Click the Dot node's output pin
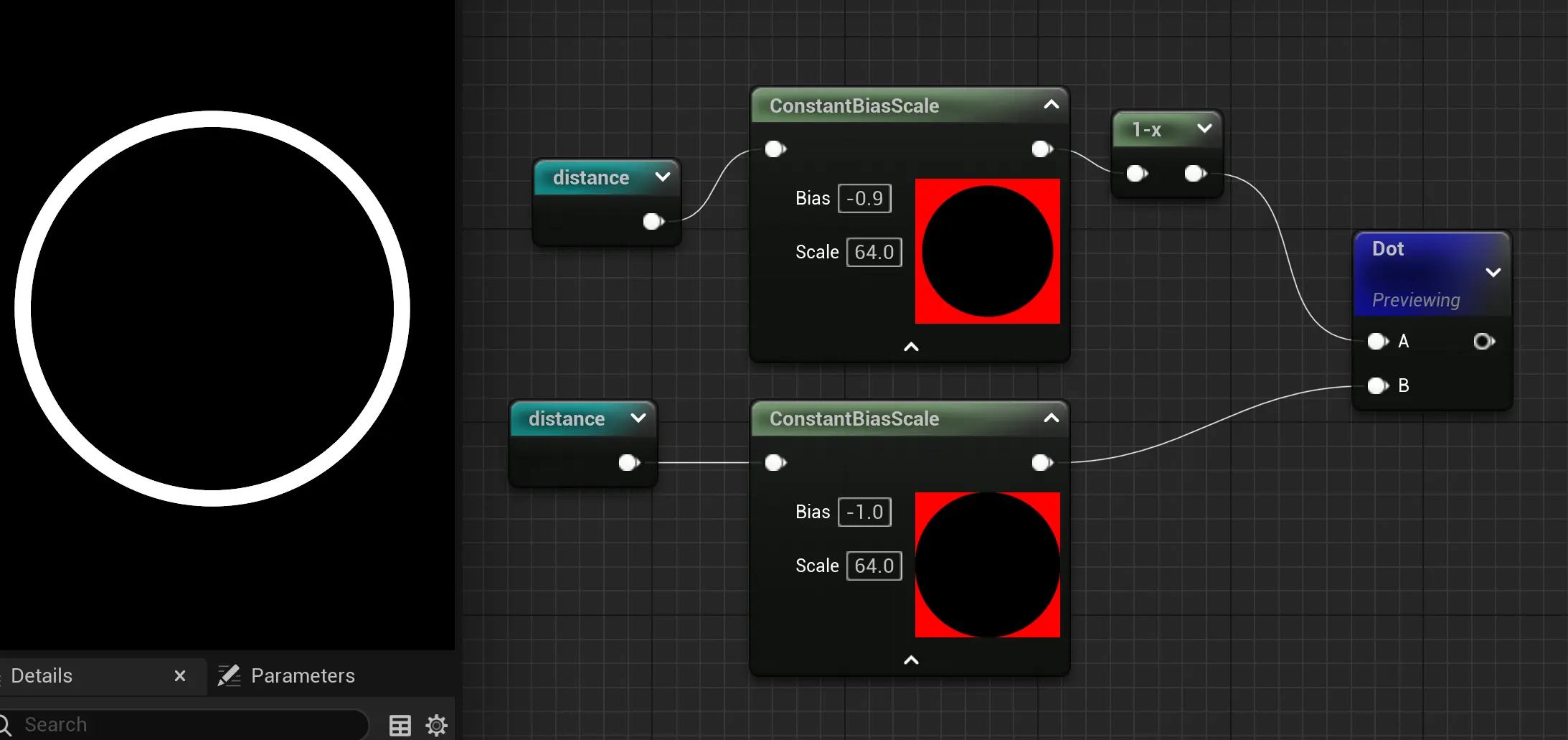The height and width of the screenshot is (740, 1568). tap(1483, 342)
